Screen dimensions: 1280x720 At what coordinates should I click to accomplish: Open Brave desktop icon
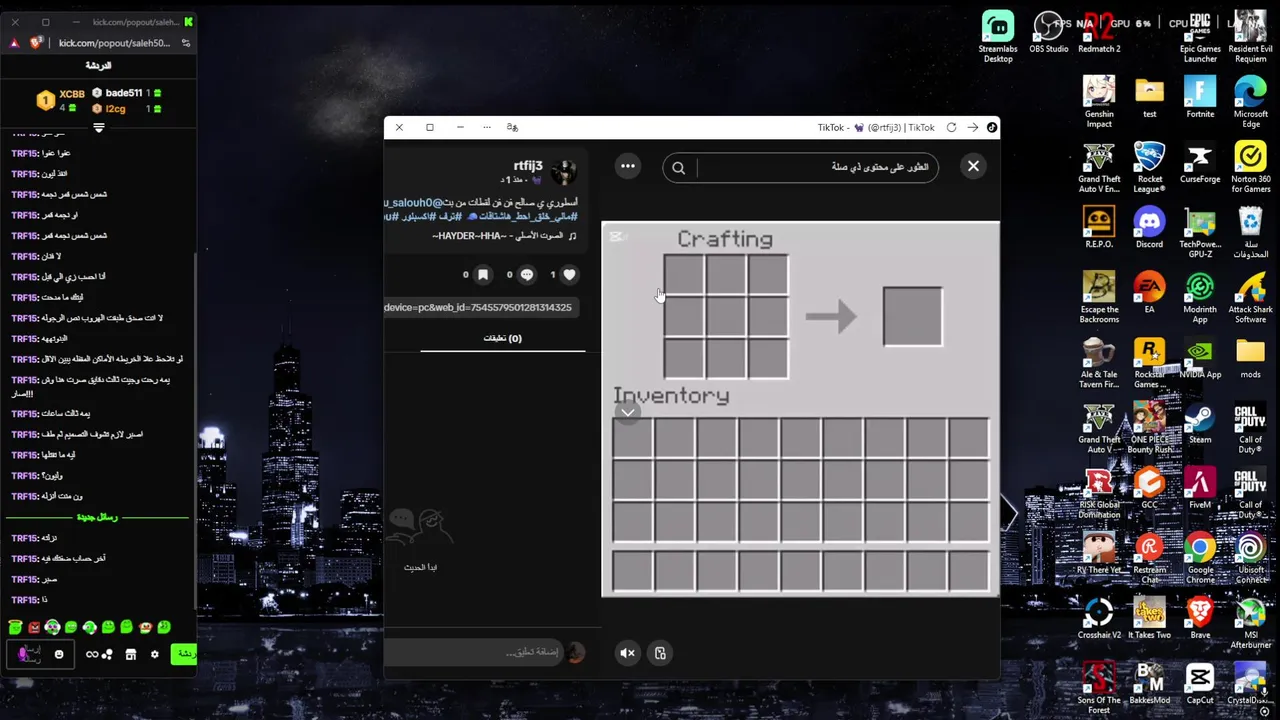(x=1200, y=616)
